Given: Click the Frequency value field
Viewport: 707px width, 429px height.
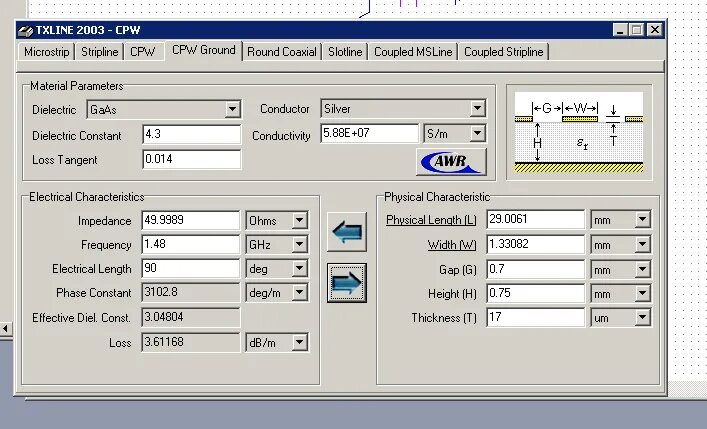Looking at the screenshot, I should (x=191, y=244).
